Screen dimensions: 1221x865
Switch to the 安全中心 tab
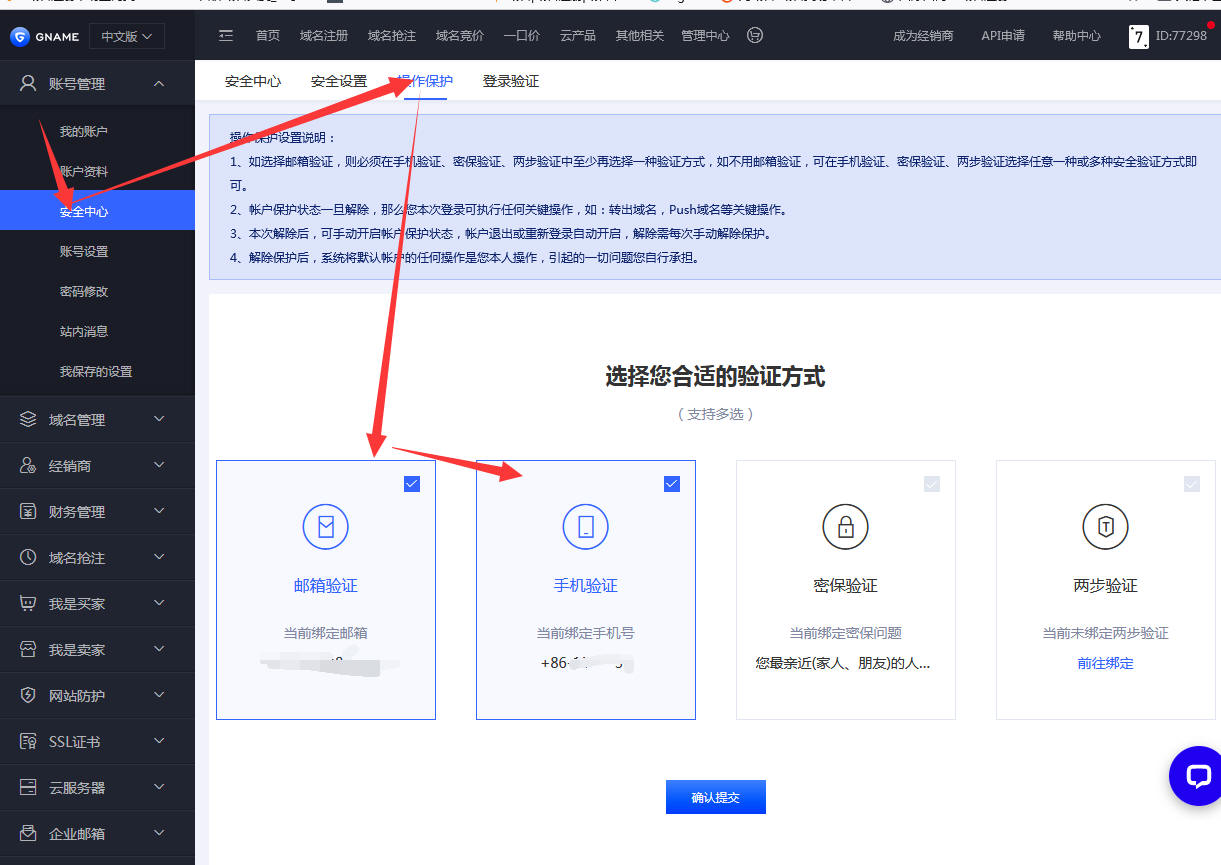pyautogui.click(x=253, y=81)
